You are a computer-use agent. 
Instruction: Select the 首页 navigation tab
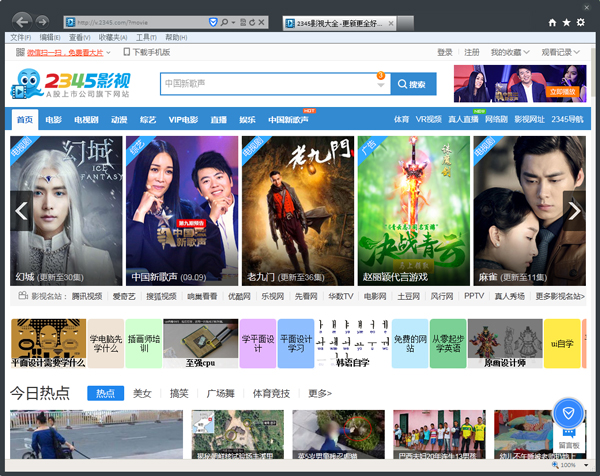click(24, 120)
